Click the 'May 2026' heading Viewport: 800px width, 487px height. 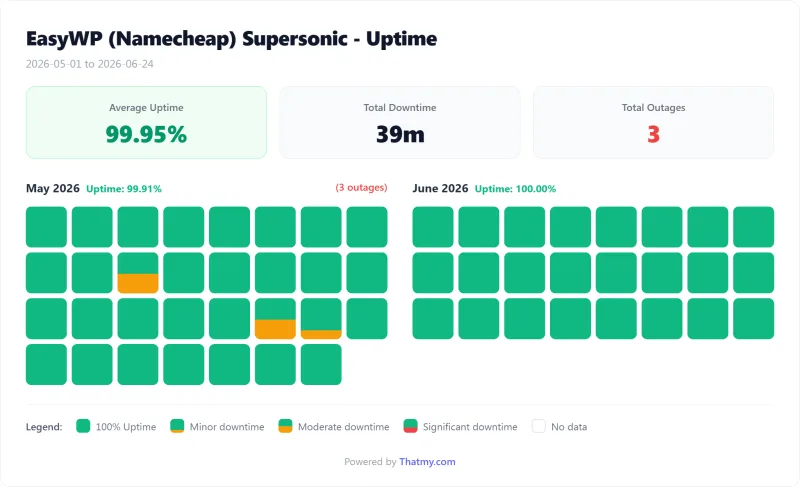pos(53,188)
